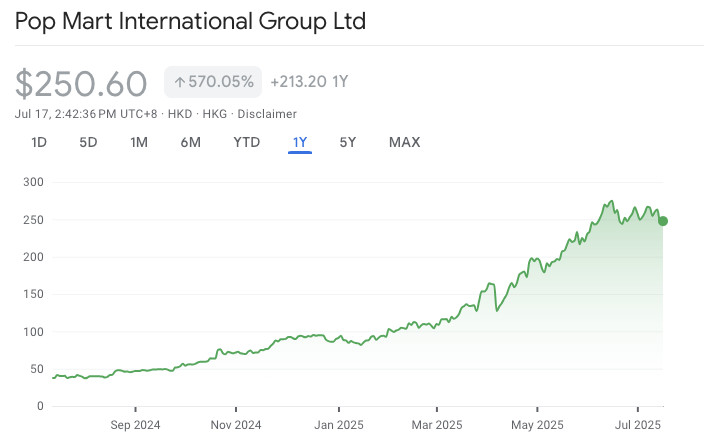Click the green current-price dot on chart
The width and height of the screenshot is (704, 447).
663,221
